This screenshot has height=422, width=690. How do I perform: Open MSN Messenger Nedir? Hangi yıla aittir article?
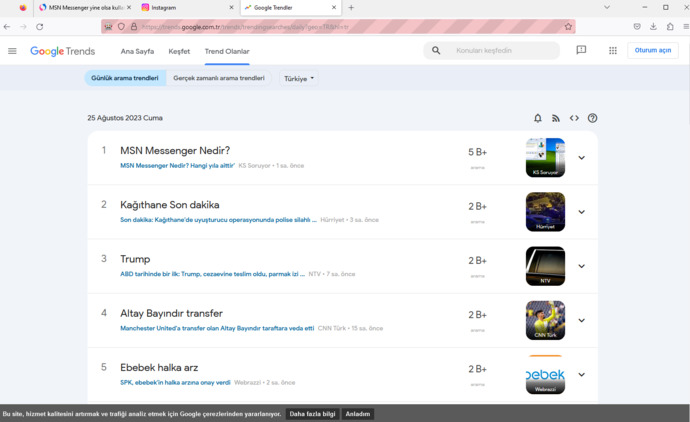coord(177,165)
